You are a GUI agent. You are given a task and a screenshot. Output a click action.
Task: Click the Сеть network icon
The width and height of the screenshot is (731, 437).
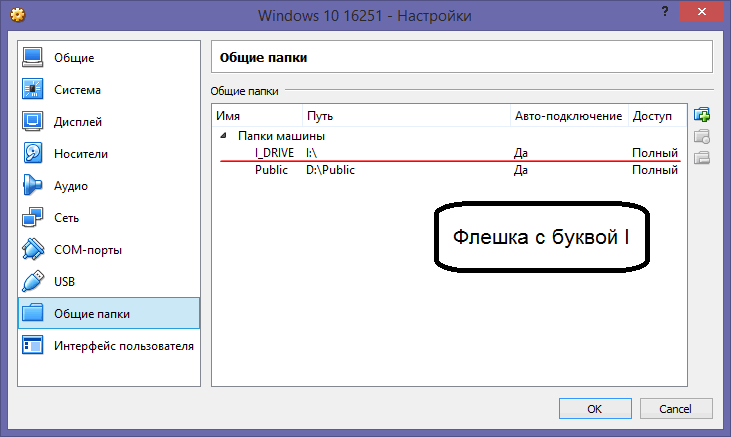click(x=33, y=217)
